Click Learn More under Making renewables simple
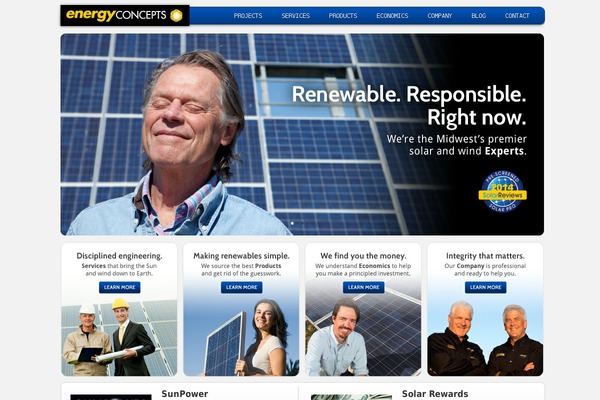Viewport: 600px width, 400px height. (241, 287)
